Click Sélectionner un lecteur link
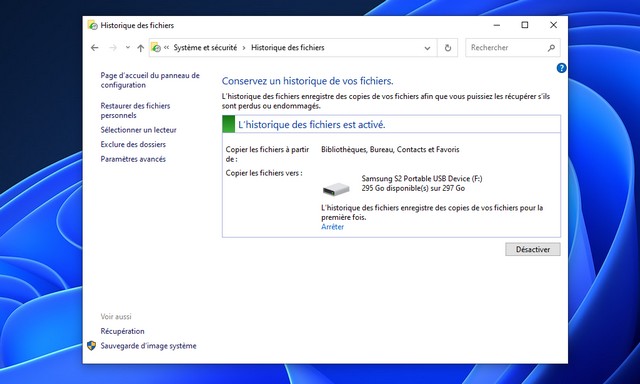 click(x=138, y=130)
